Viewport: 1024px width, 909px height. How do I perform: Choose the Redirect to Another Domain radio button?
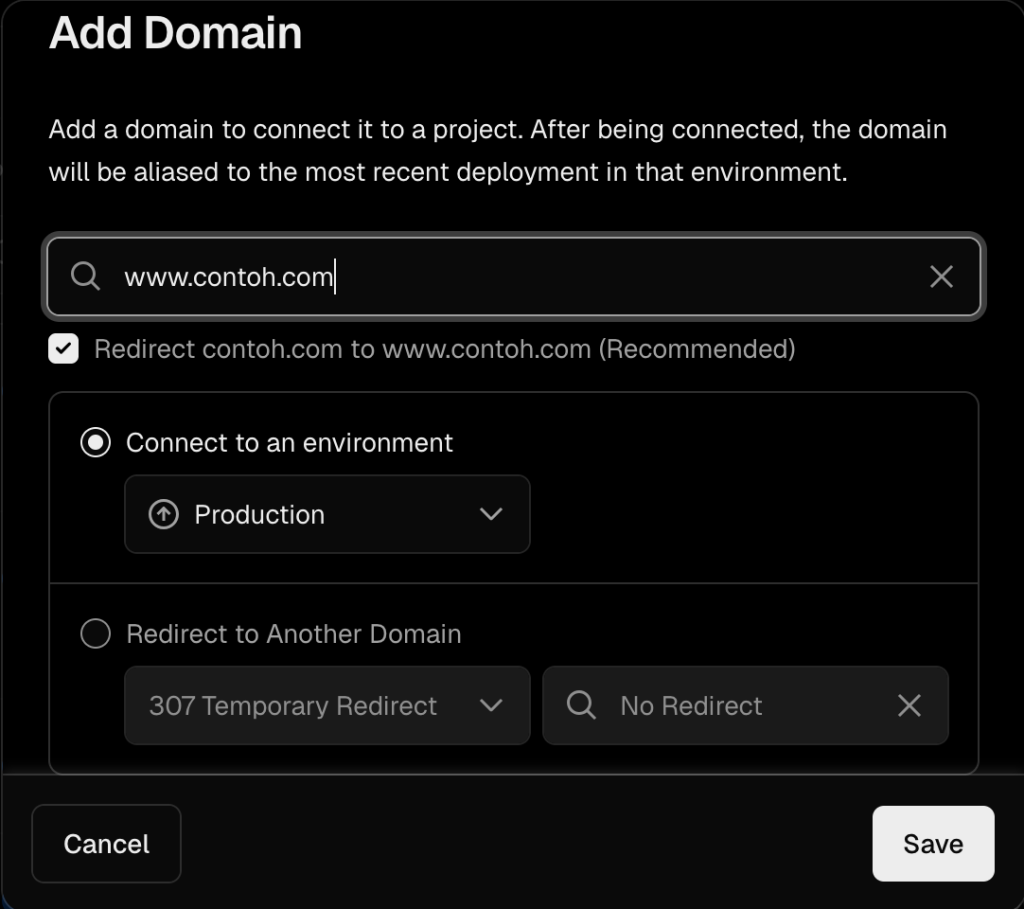click(x=95, y=634)
